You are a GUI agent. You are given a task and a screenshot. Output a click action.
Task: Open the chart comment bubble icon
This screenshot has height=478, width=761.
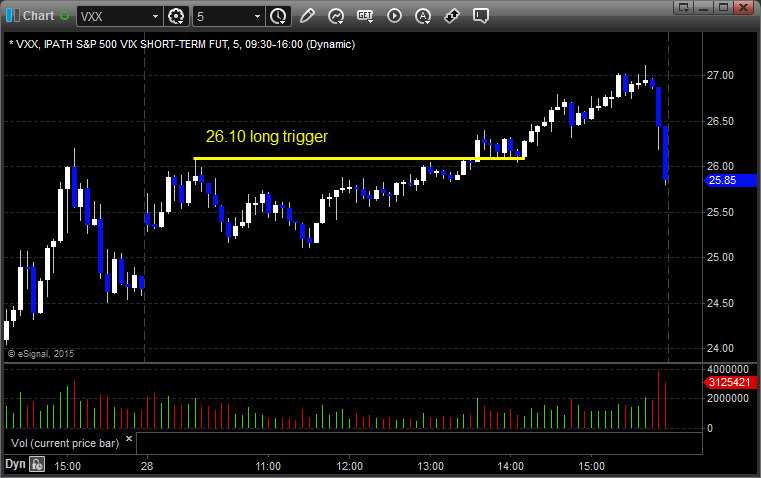pyautogui.click(x=480, y=16)
